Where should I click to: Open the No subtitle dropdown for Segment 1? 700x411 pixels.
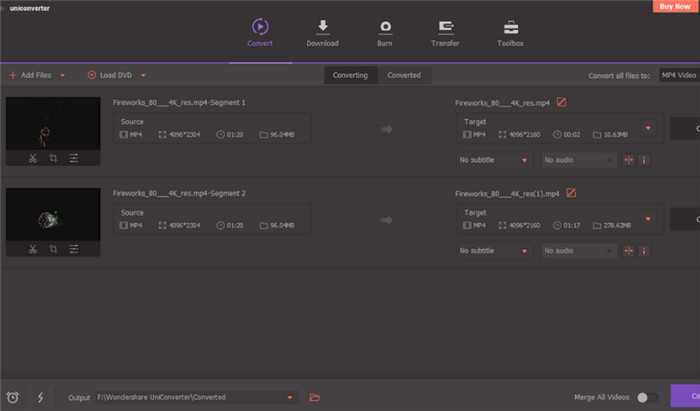click(x=493, y=159)
